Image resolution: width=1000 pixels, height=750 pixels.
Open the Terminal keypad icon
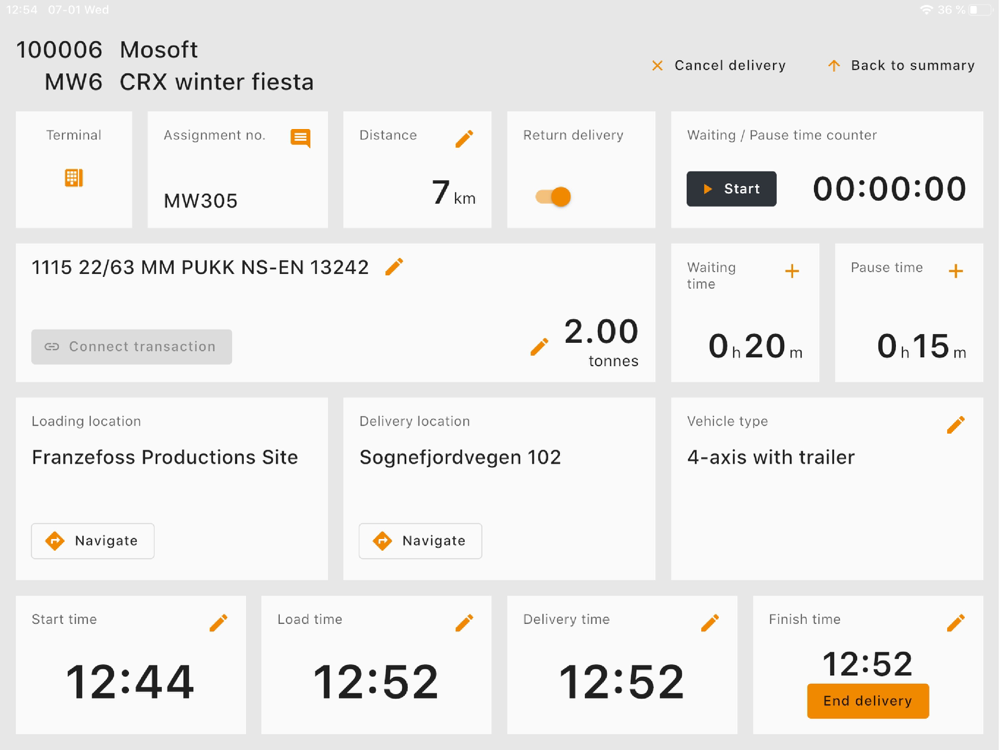tap(74, 178)
